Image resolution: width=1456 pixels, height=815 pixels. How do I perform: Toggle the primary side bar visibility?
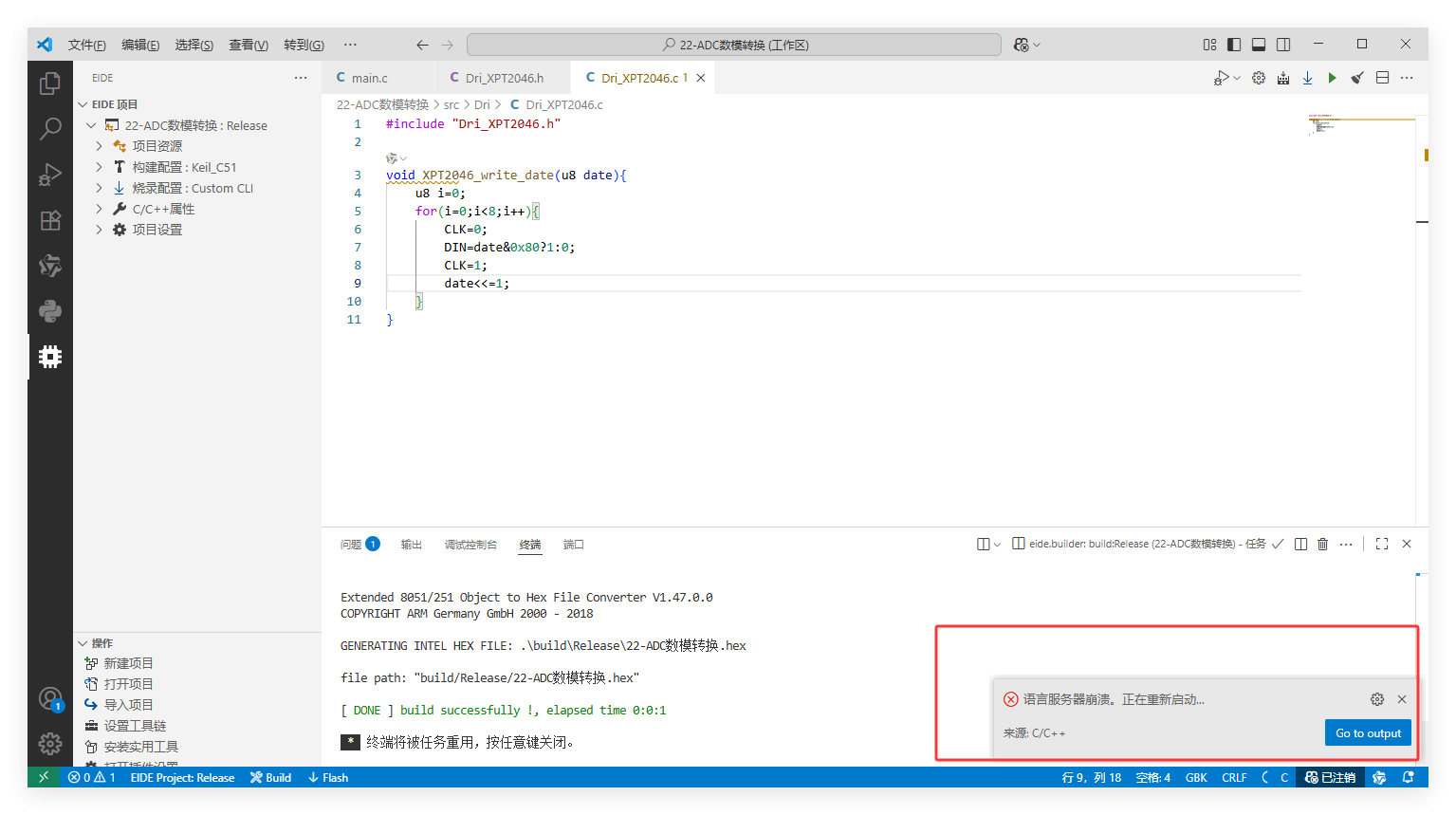coord(1234,45)
